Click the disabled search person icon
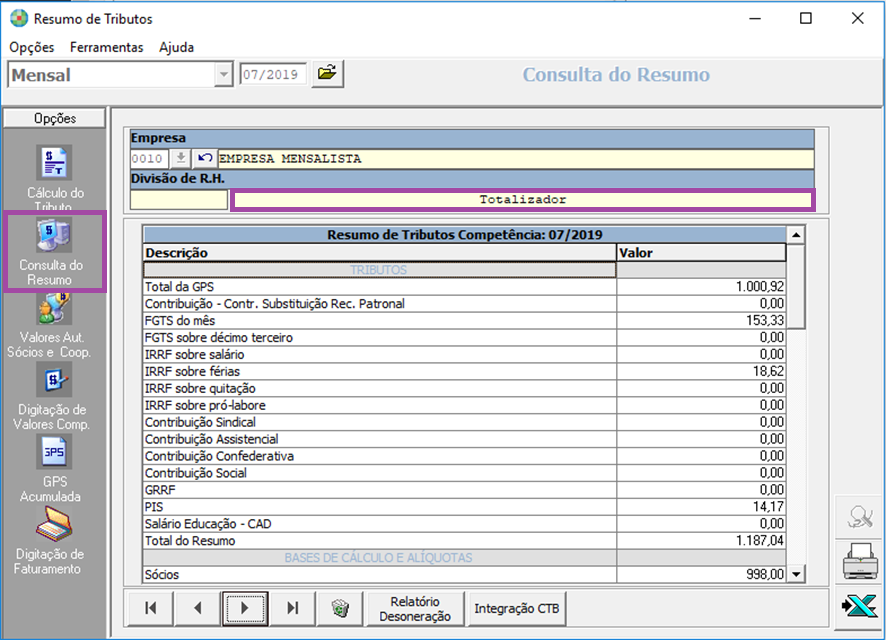886x640 pixels. tap(859, 517)
